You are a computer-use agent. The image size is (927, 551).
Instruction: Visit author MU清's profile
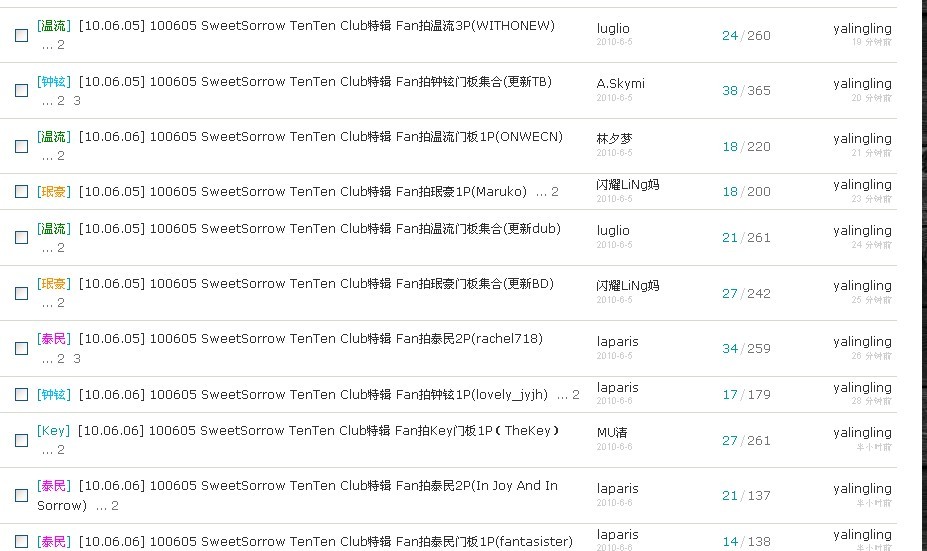(x=612, y=433)
